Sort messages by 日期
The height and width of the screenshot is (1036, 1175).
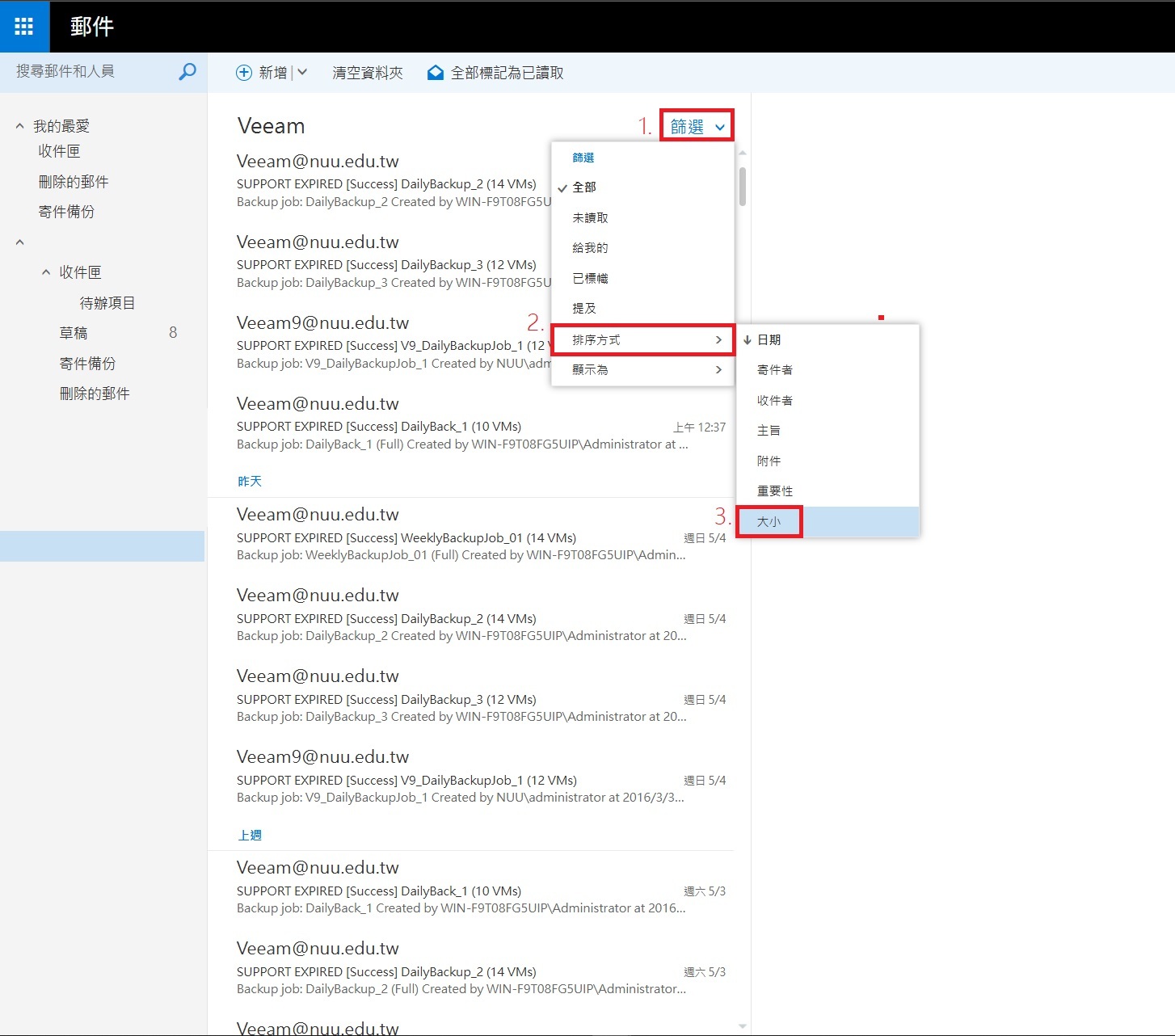769,340
